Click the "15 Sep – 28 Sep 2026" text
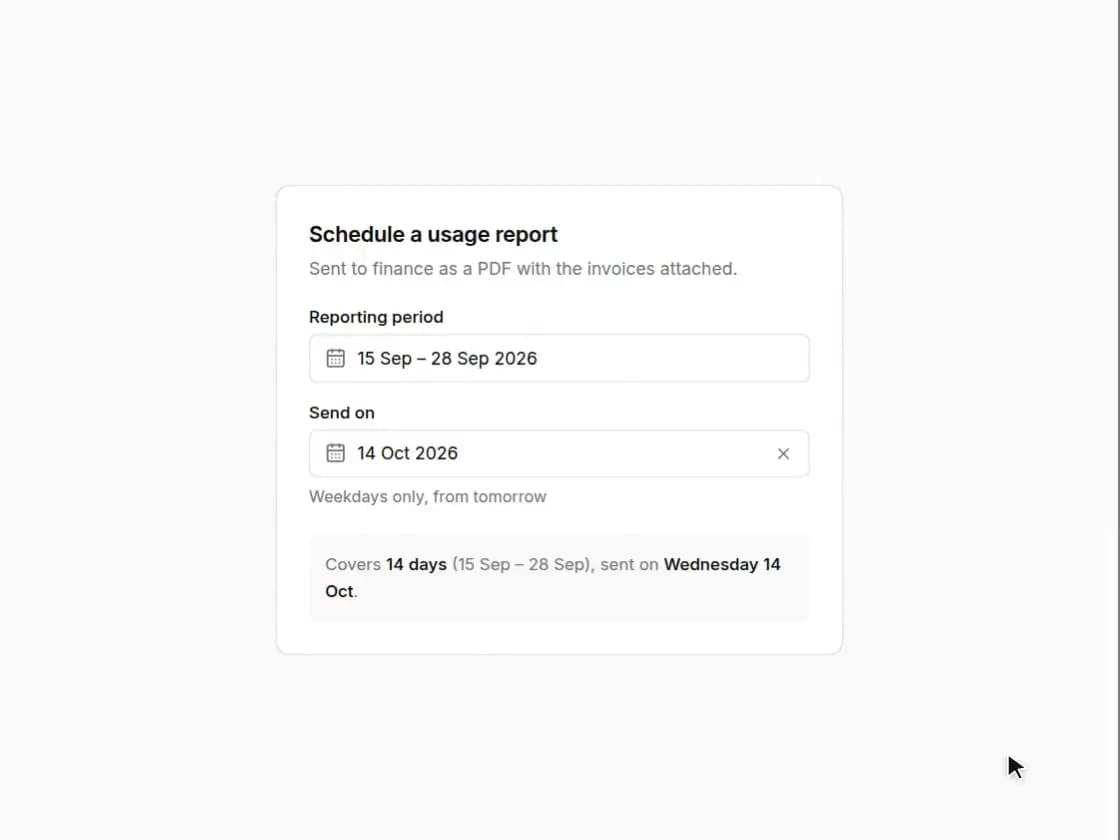The height and width of the screenshot is (840, 1120). pos(446,359)
